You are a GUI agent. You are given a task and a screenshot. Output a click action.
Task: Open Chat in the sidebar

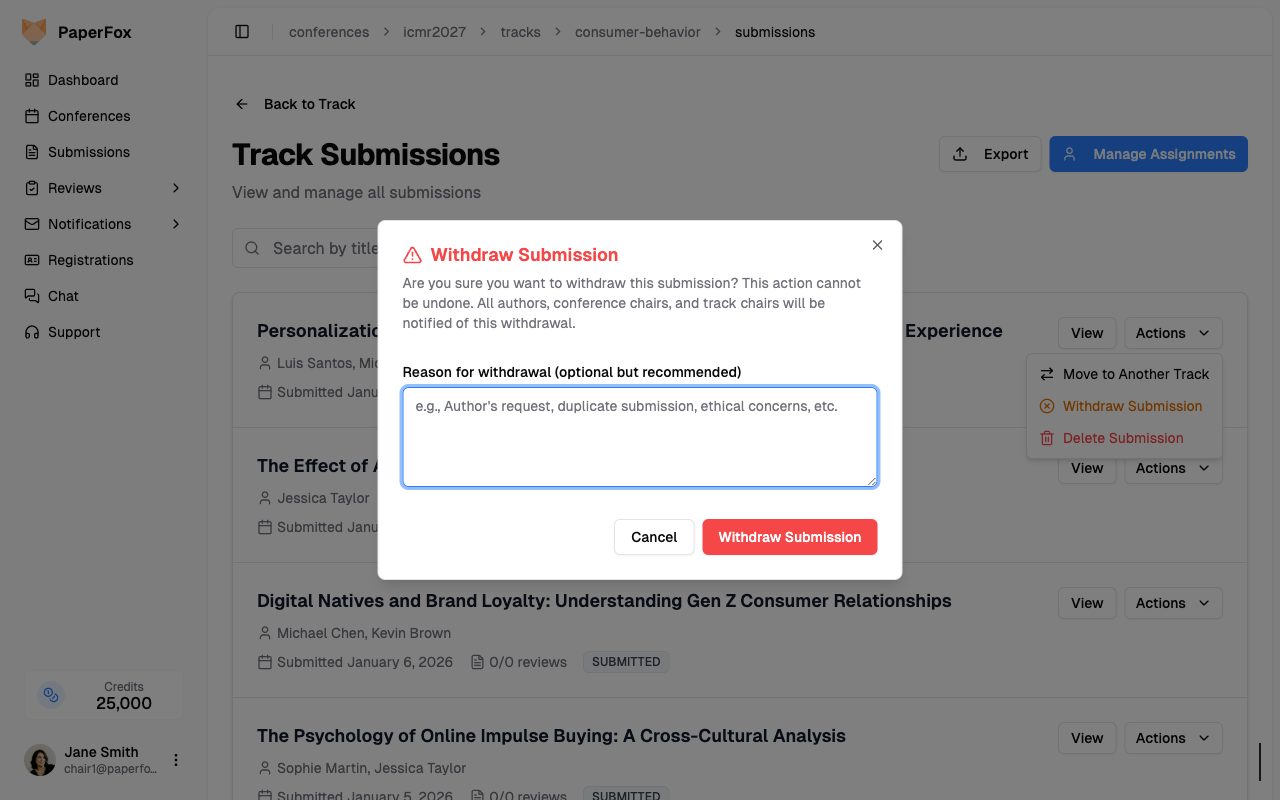click(x=63, y=296)
